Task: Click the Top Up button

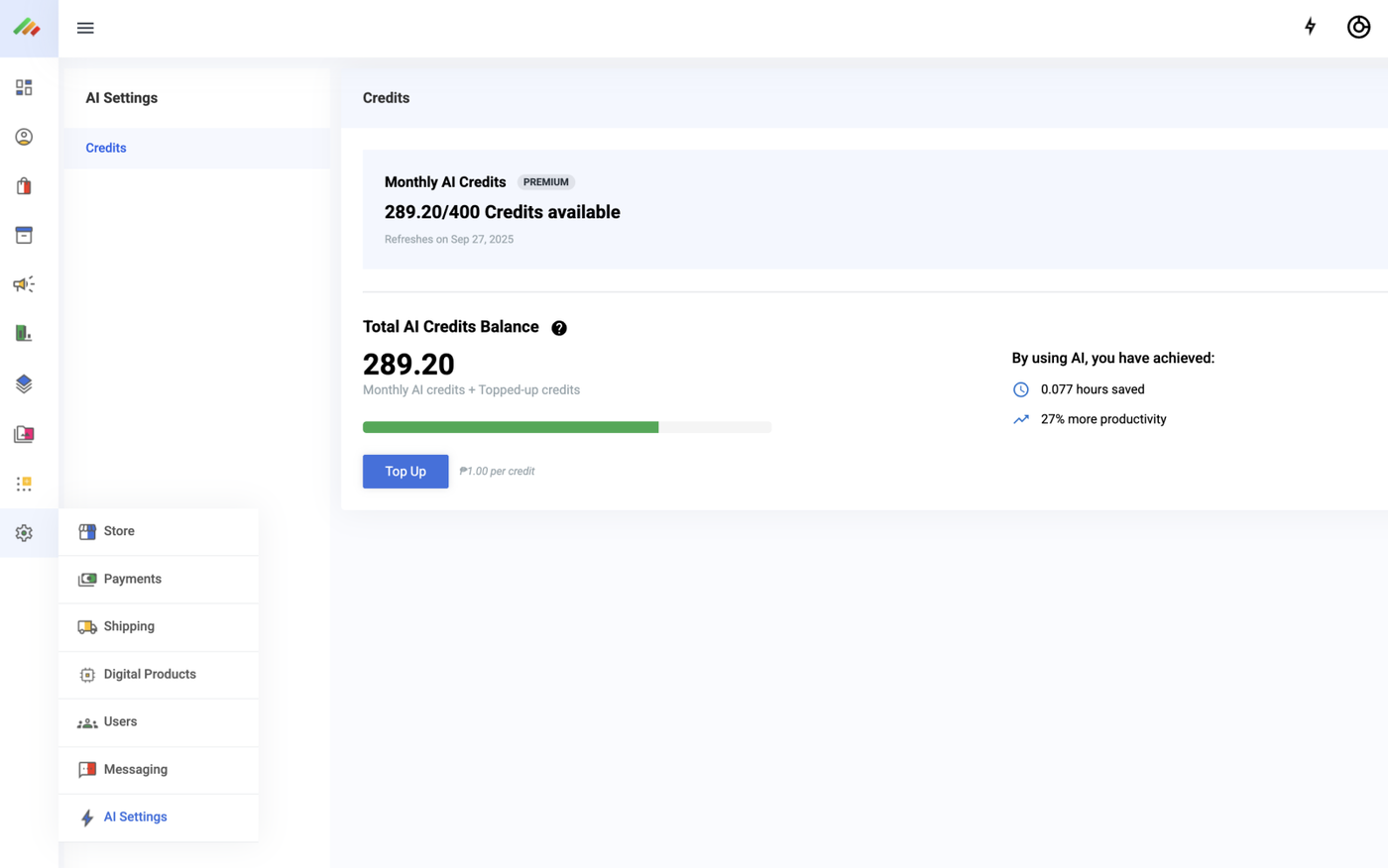Action: point(405,472)
